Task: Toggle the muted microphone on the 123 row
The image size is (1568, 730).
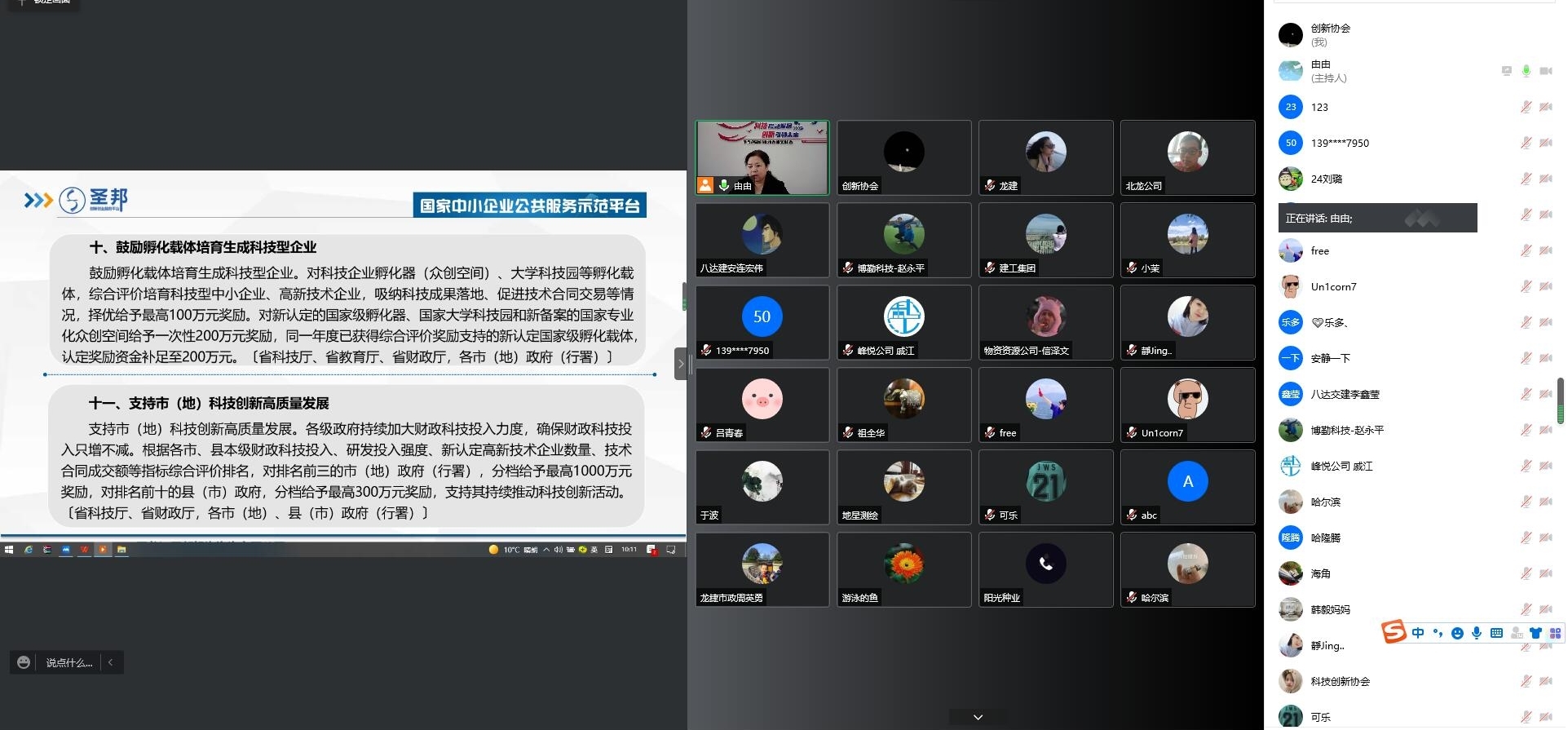Action: (1526, 107)
